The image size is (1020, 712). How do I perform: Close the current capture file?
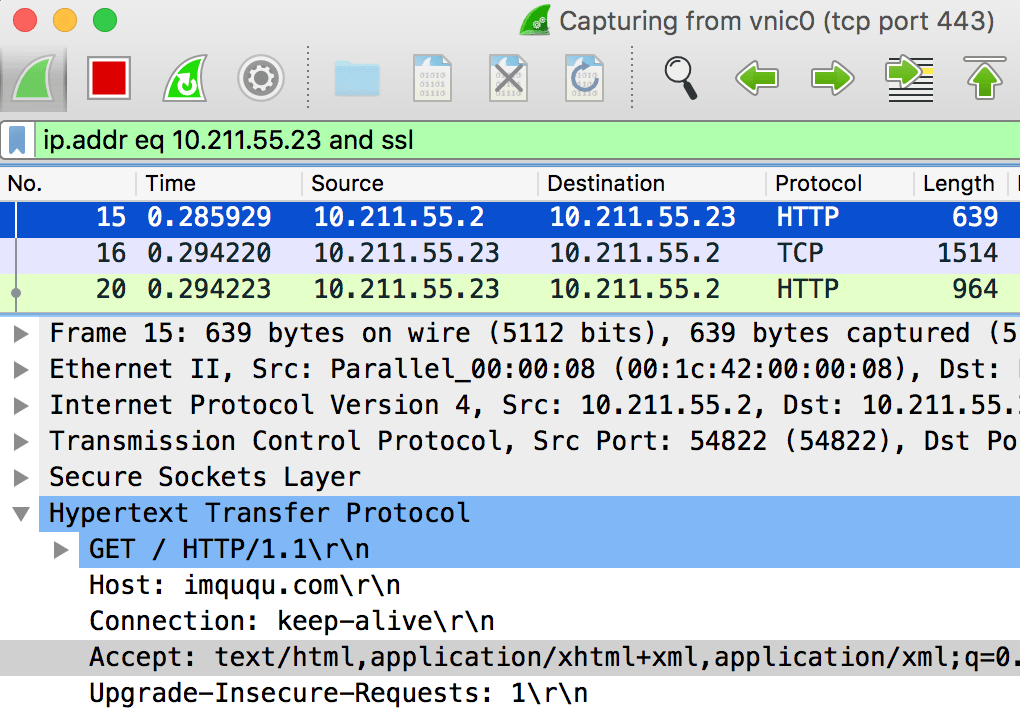coord(508,78)
